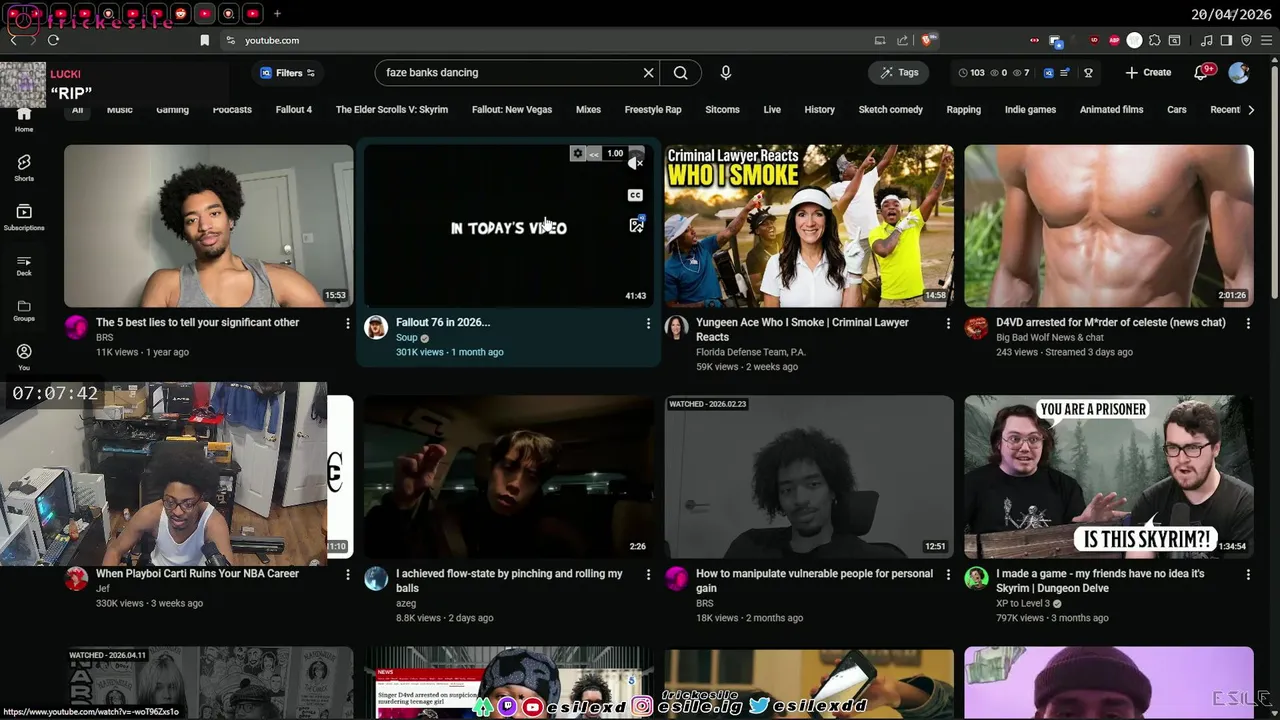1280x720 pixels.
Task: Reload the page with the refresh icon
Action: point(53,40)
